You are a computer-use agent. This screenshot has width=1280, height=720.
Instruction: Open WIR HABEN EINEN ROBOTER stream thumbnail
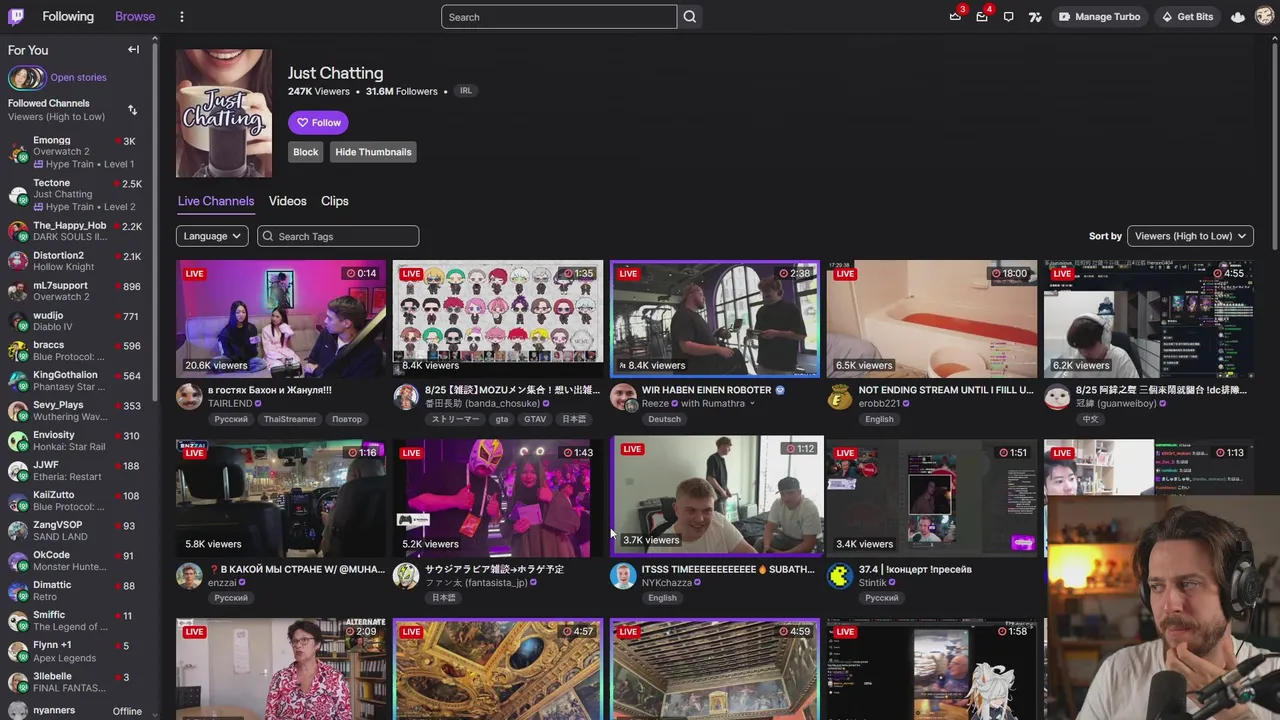tap(715, 320)
